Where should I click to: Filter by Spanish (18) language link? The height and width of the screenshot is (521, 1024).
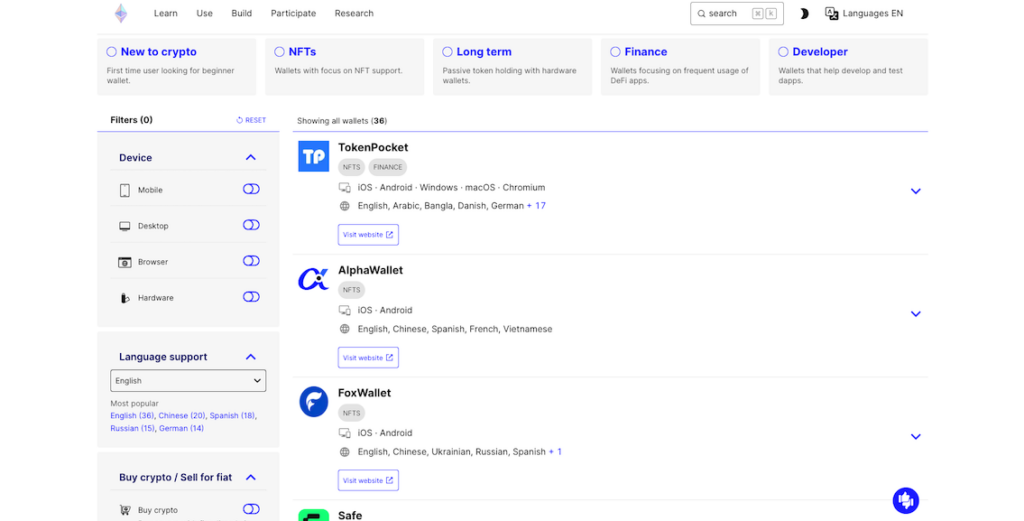(x=232, y=416)
